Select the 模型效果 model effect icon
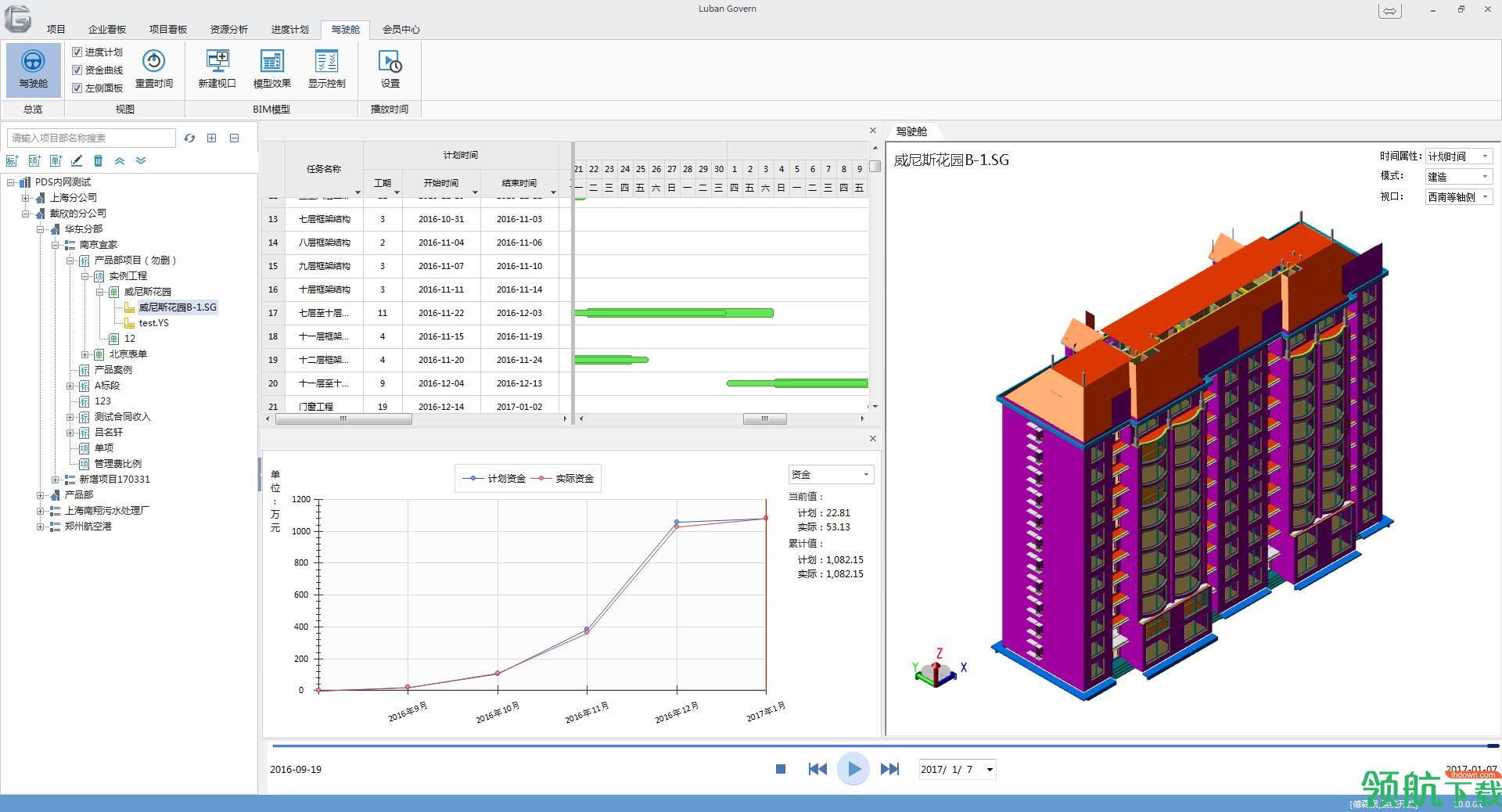The height and width of the screenshot is (812, 1502). tap(271, 69)
